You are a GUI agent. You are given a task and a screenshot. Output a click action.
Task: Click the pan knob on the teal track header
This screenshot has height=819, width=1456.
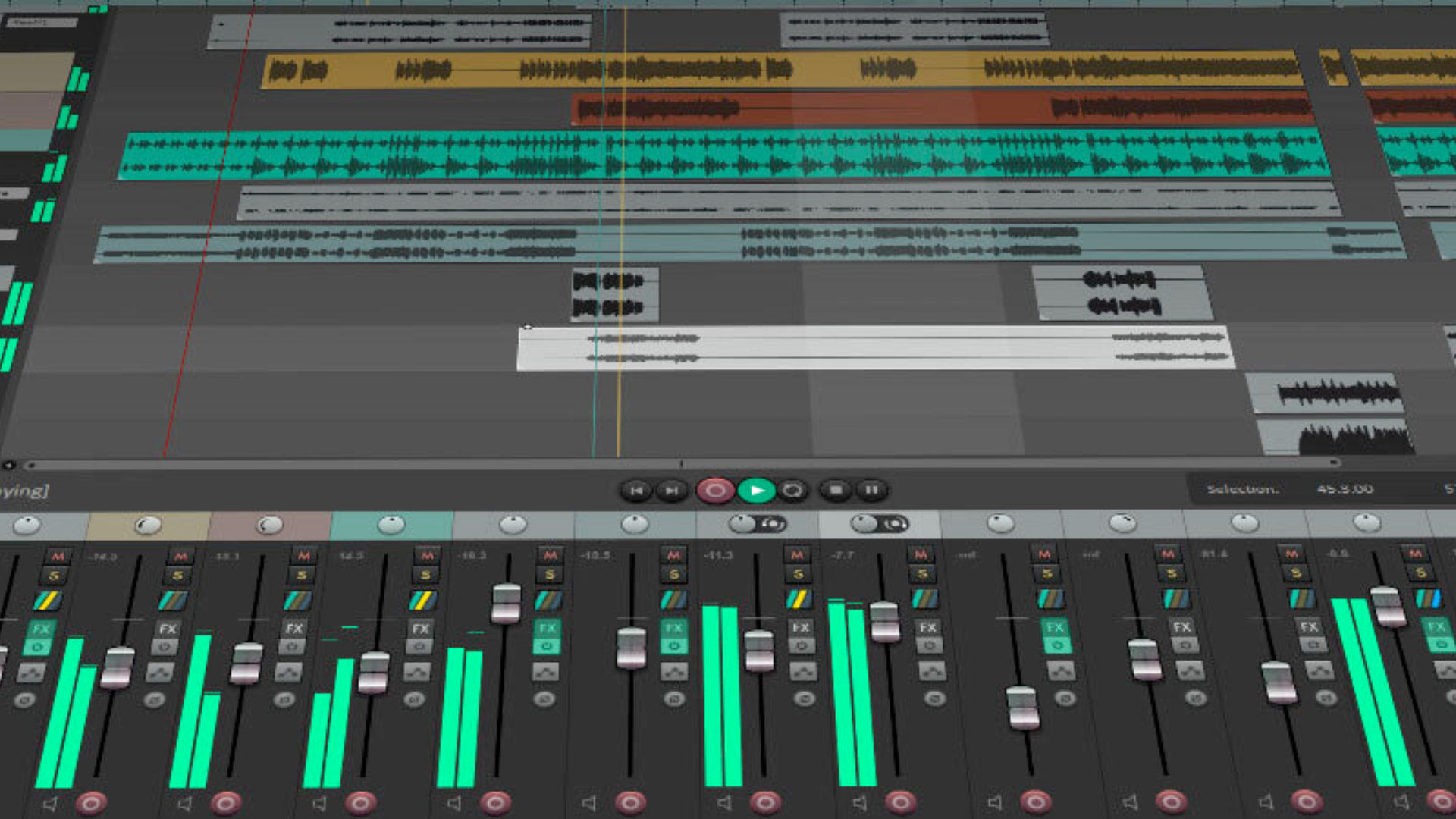[x=391, y=524]
